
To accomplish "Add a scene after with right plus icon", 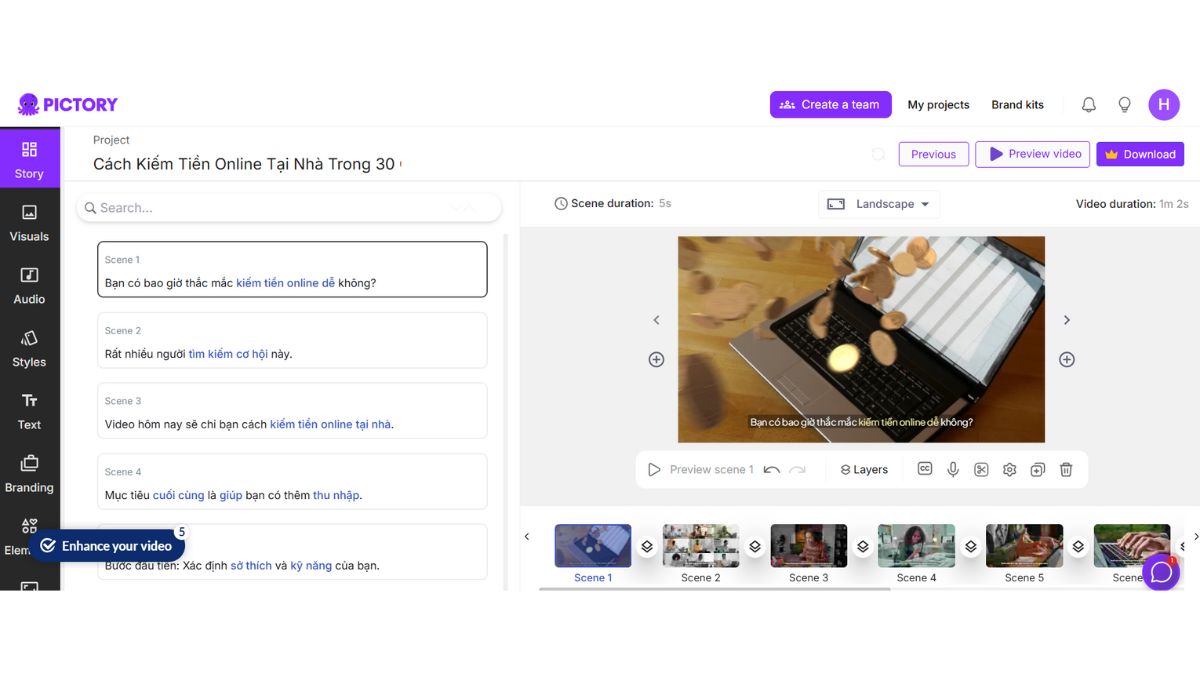I will (x=1067, y=359).
